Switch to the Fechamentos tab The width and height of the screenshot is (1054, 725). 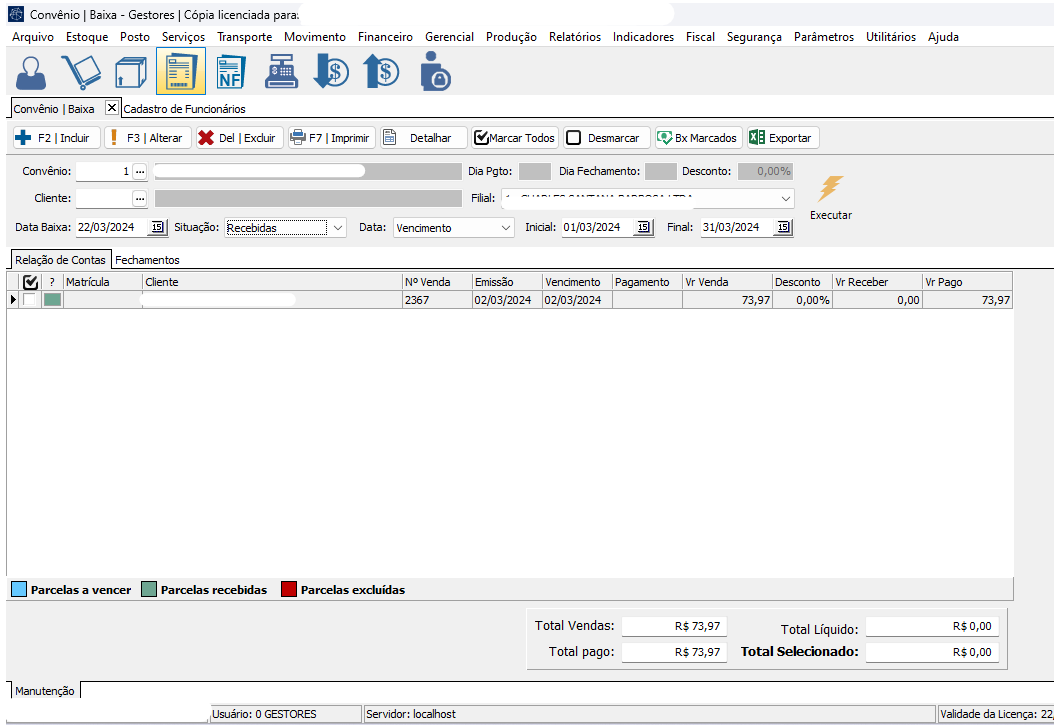147,260
